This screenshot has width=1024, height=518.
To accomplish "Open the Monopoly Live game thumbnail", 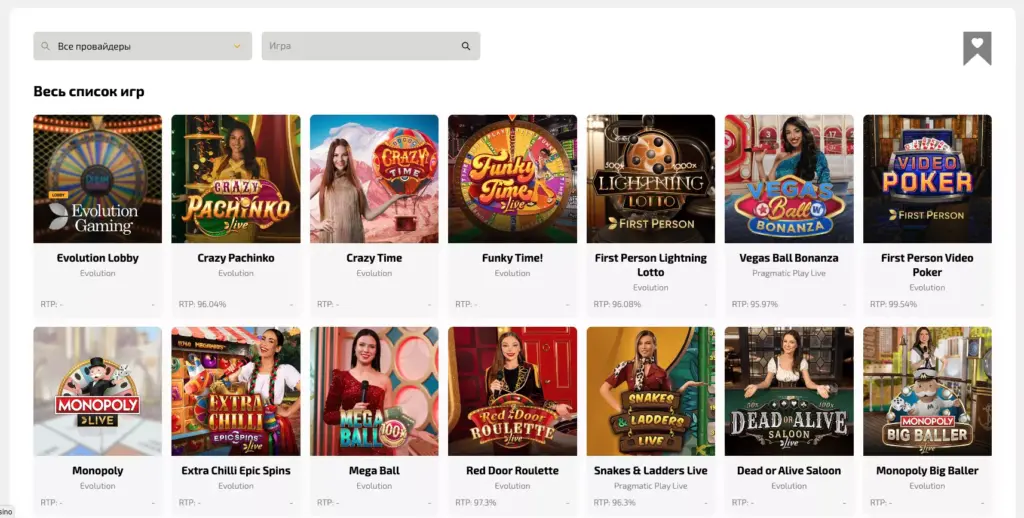I will click(97, 391).
